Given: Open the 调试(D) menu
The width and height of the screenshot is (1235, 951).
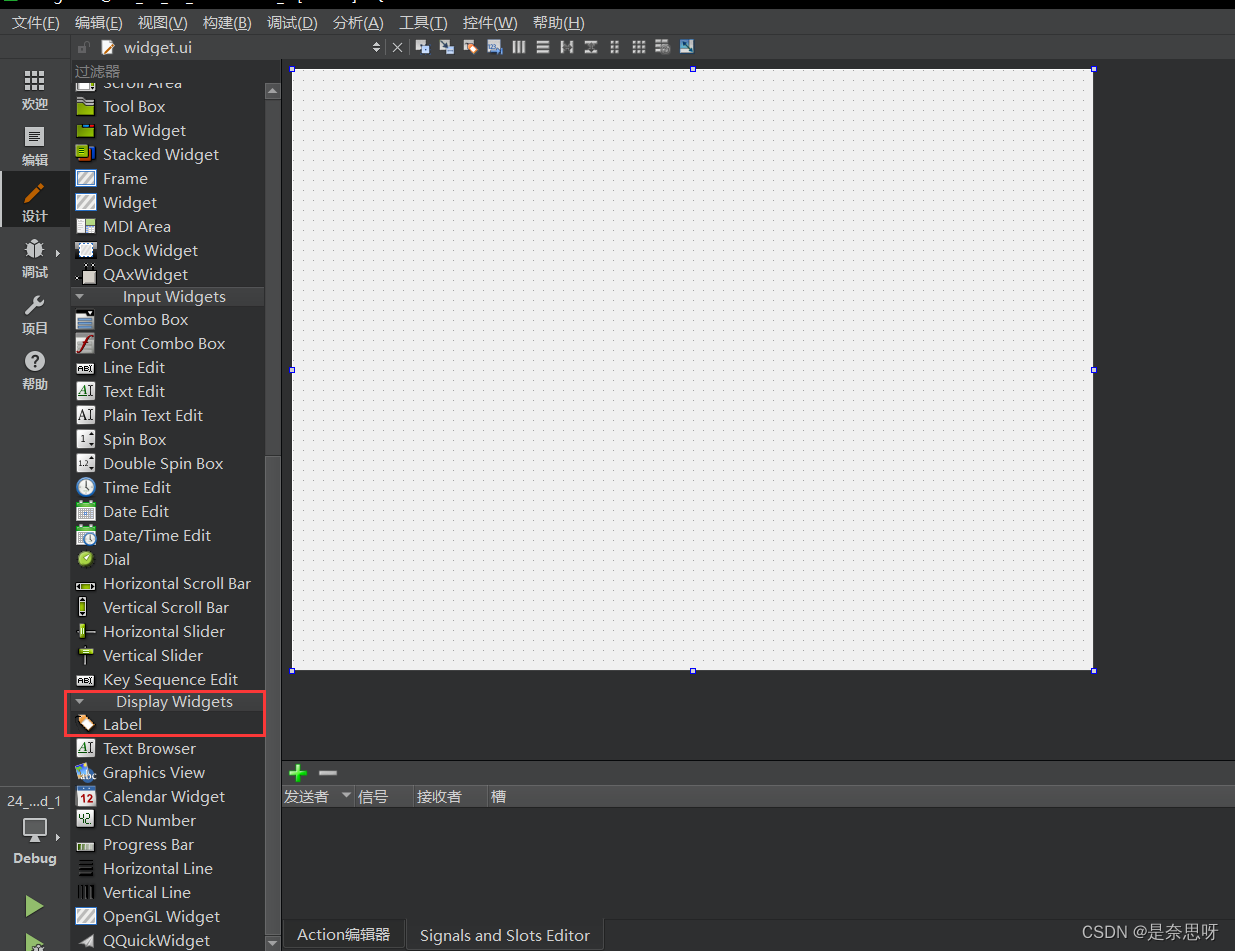Looking at the screenshot, I should pos(292,22).
